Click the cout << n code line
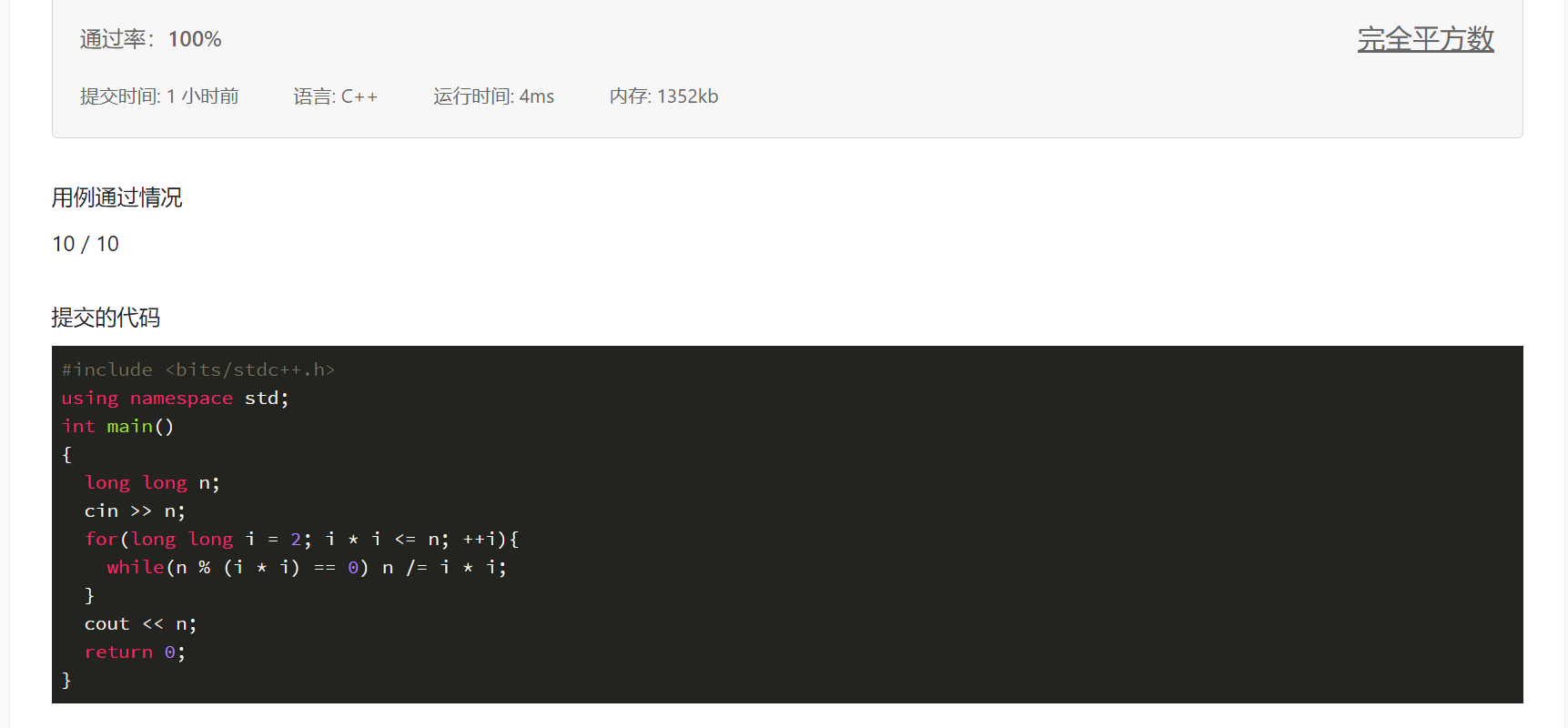Screen dimensions: 1568x728 pyautogui.click(x=140, y=623)
